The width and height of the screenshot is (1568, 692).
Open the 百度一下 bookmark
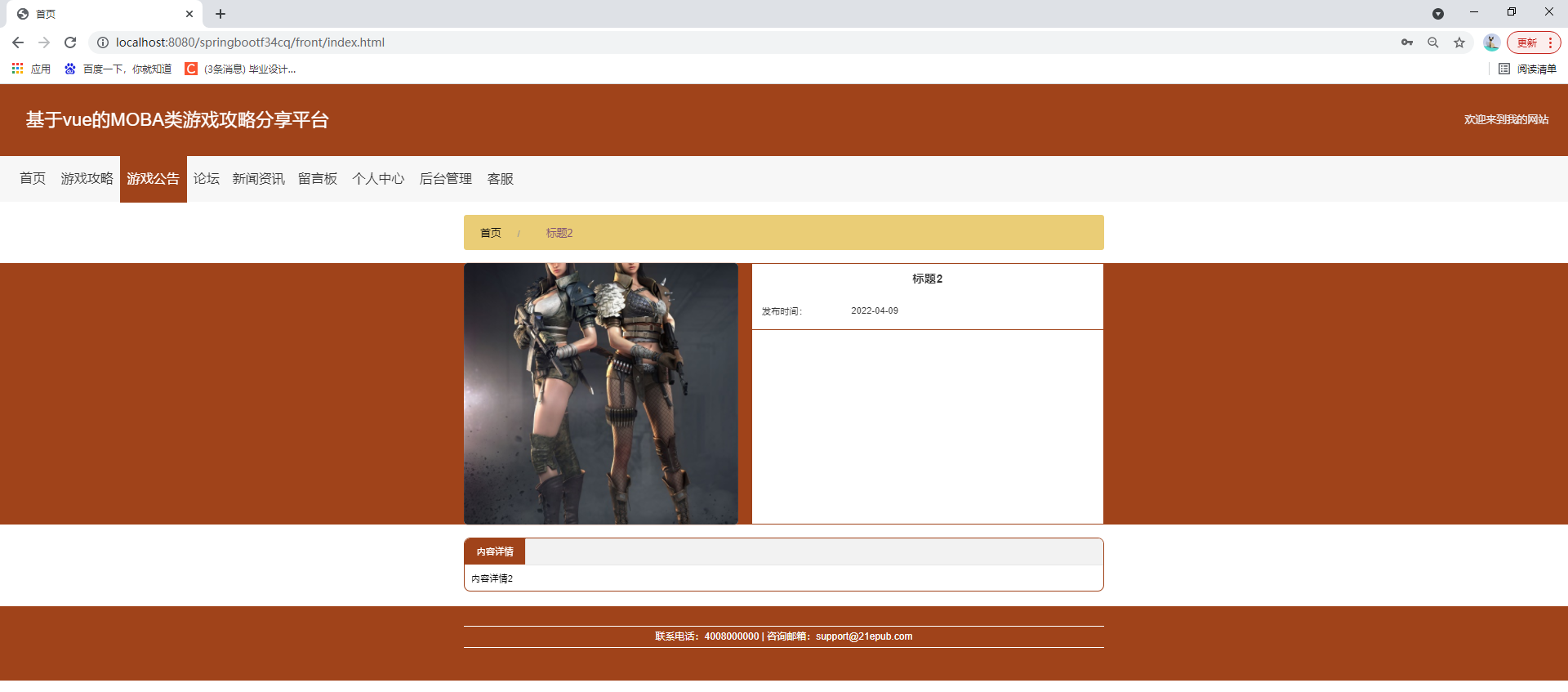click(x=118, y=69)
